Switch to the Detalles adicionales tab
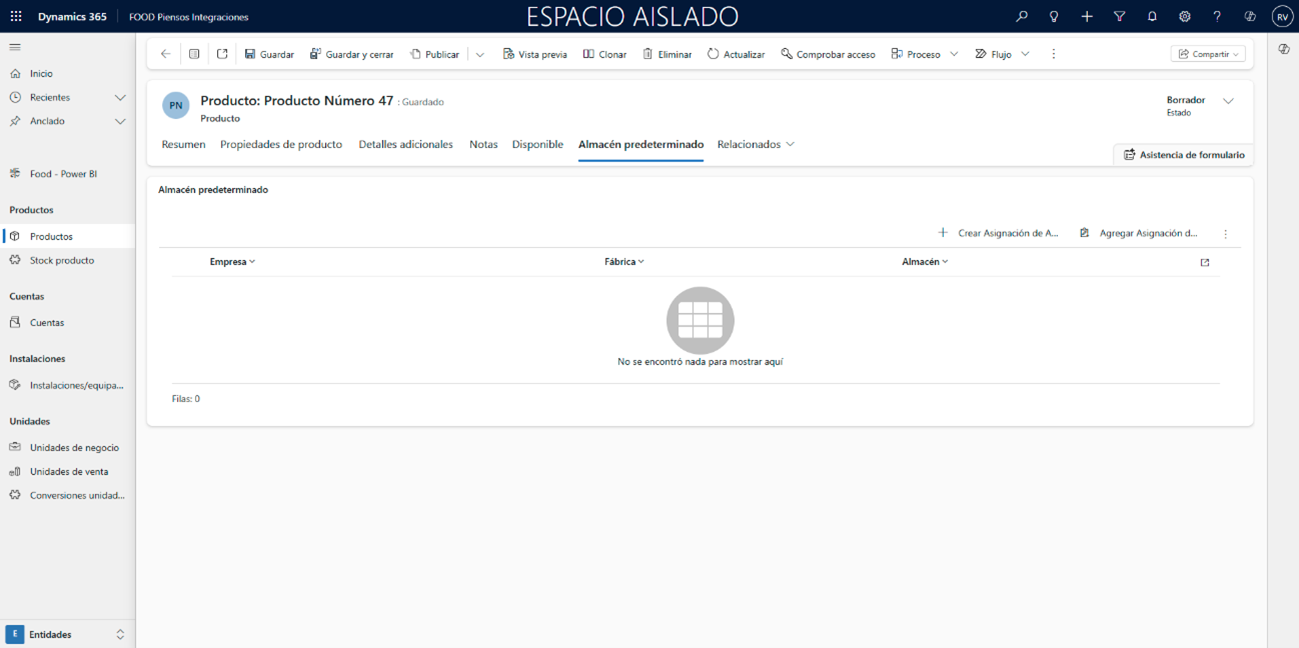Screen dimensions: 1299x648 coord(405,144)
